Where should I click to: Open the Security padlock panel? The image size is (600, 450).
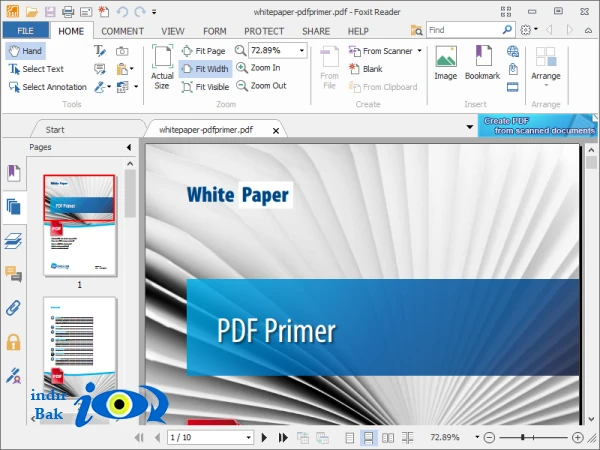click(x=13, y=342)
